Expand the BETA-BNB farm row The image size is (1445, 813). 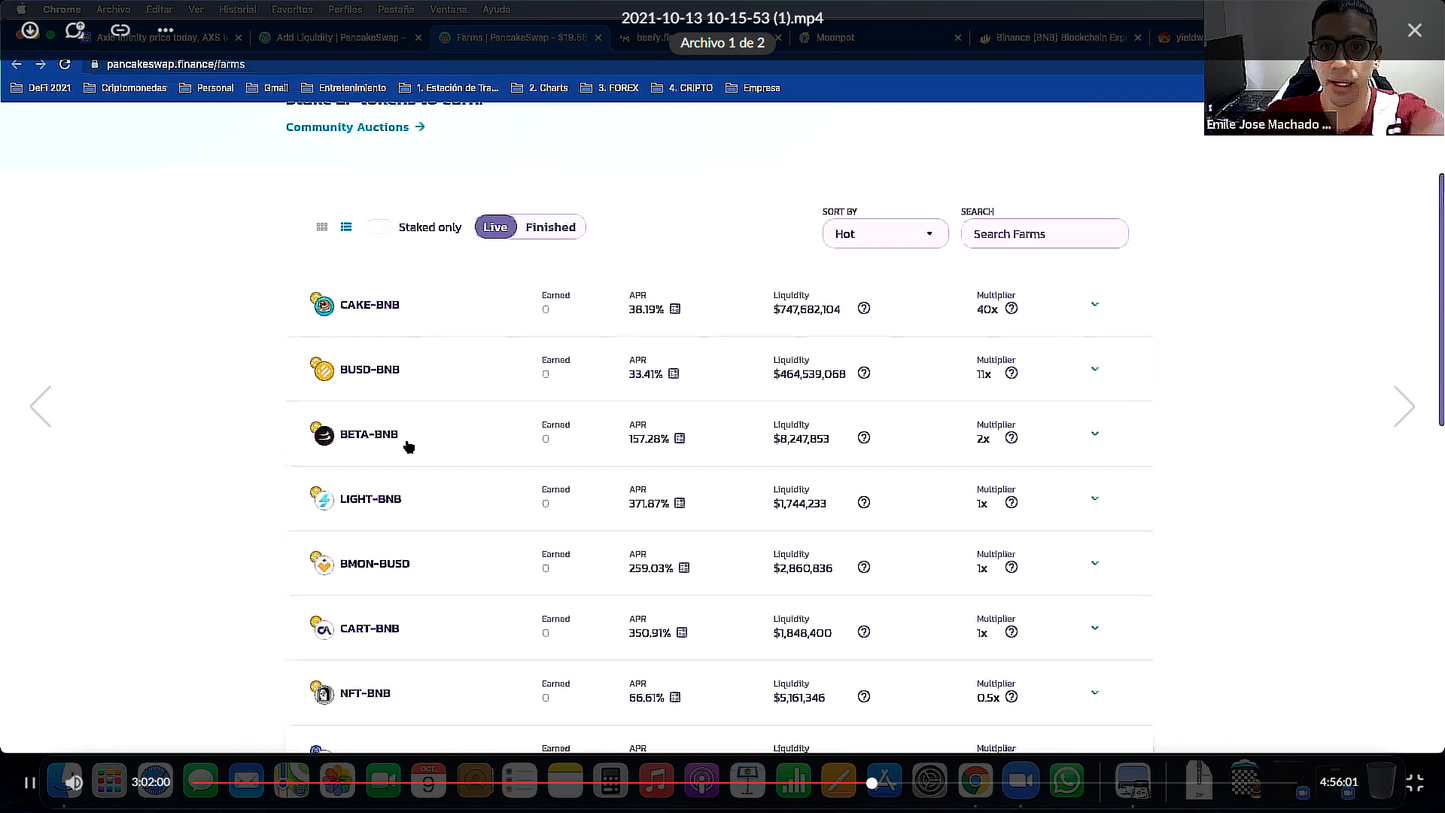1095,434
